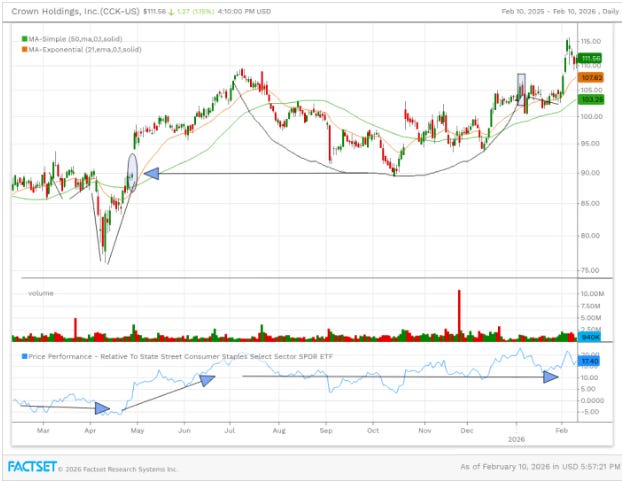Click the FACTSET logo
The image size is (622, 481).
click(32, 467)
